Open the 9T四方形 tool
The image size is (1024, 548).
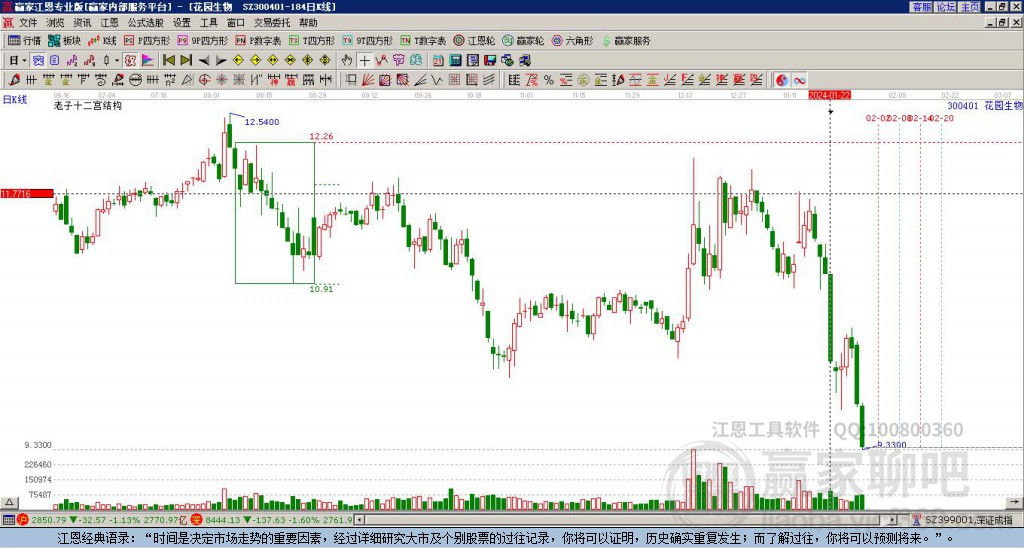click(x=368, y=40)
